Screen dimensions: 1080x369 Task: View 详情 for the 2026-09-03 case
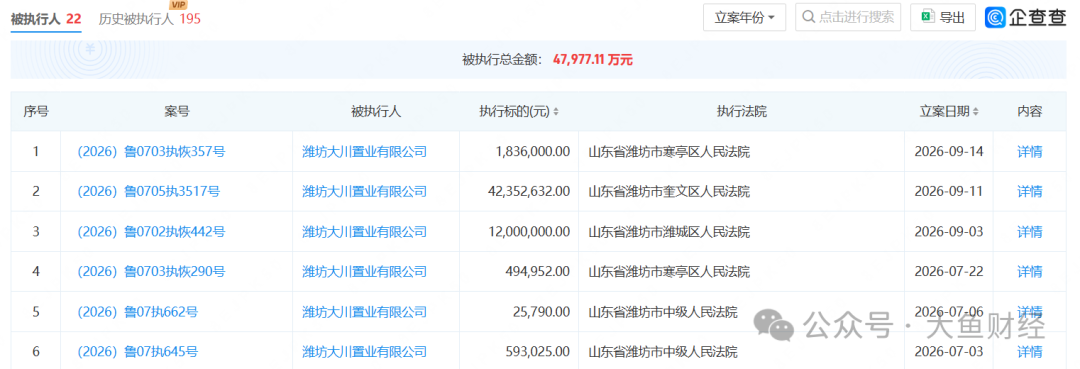1030,232
